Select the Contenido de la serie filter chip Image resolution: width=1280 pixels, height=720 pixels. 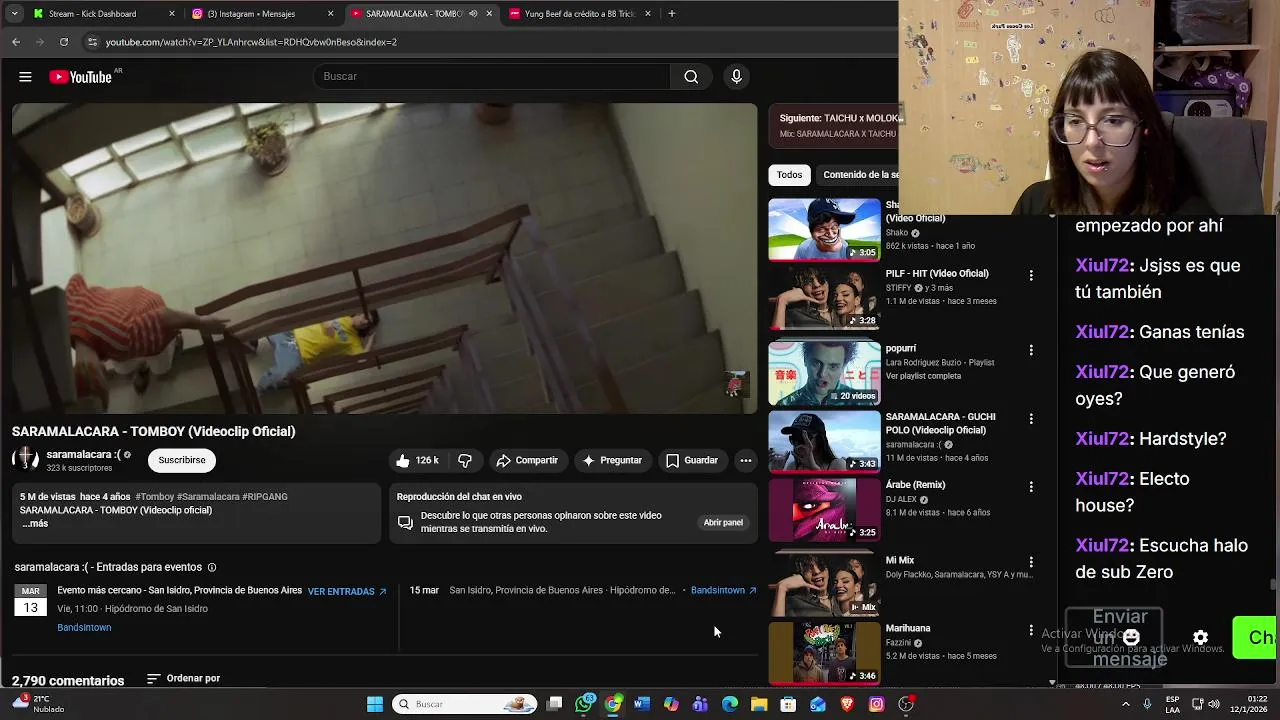(858, 175)
